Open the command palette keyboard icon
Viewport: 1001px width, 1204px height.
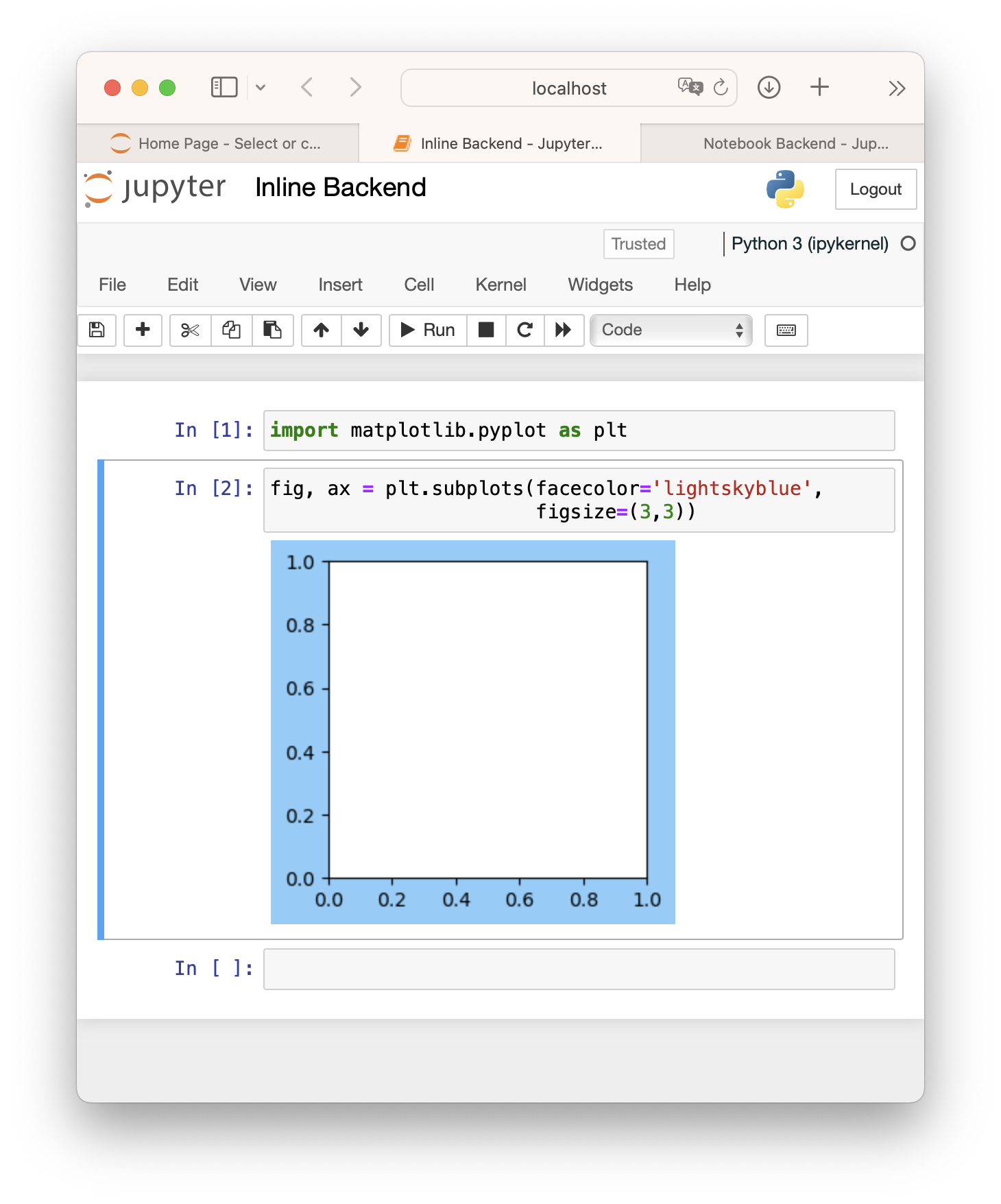point(786,330)
